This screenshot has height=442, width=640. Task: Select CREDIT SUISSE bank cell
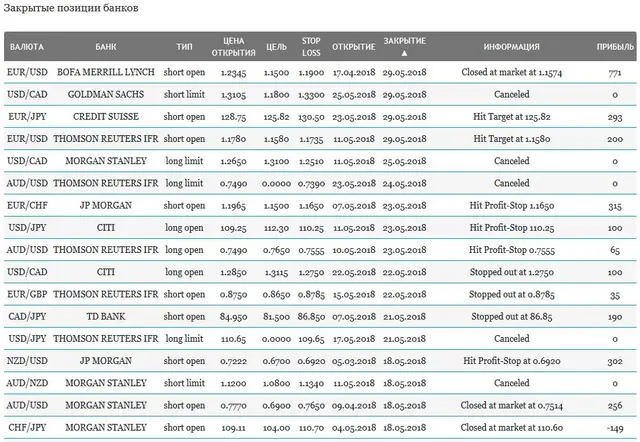pos(106,117)
